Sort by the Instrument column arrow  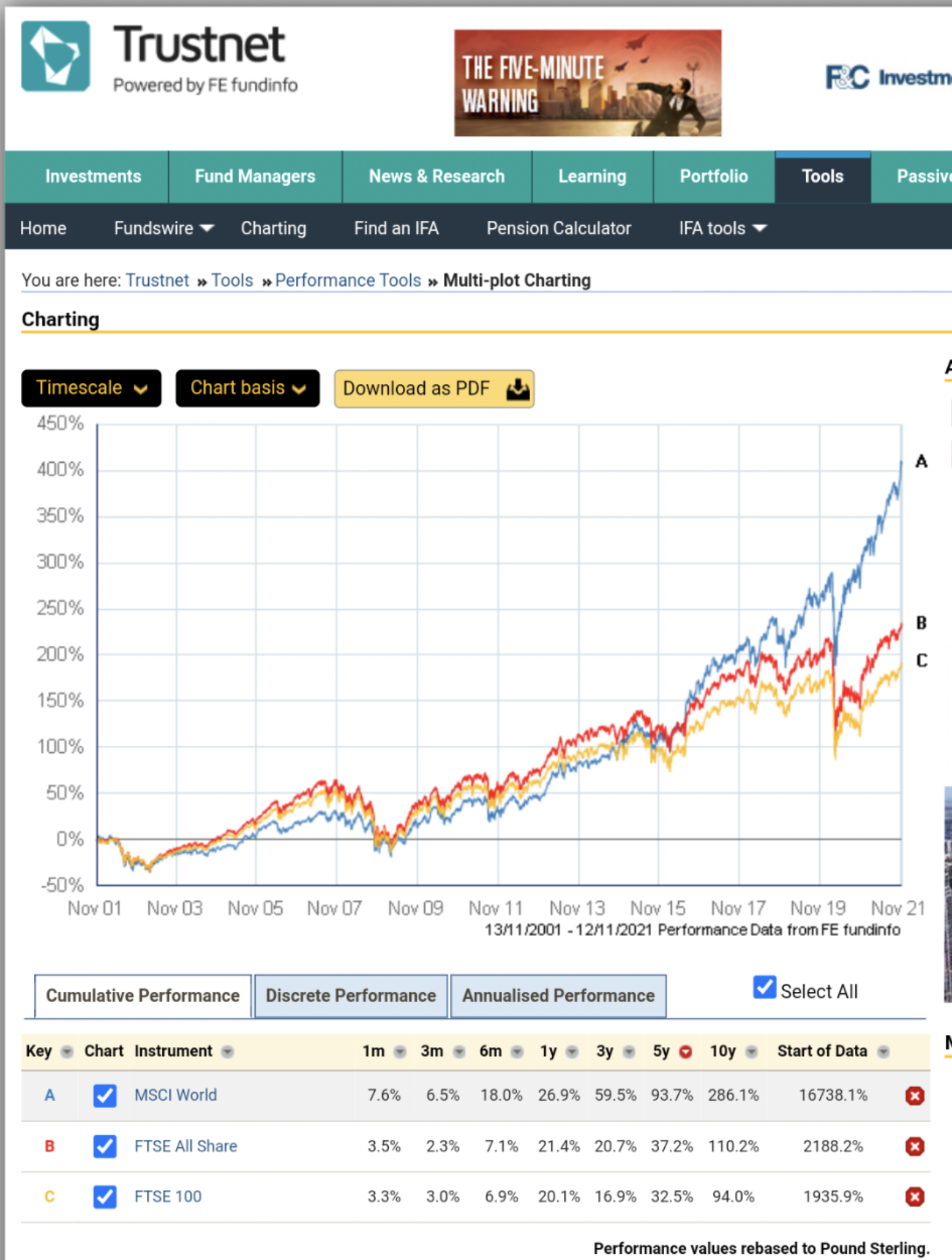[x=228, y=1052]
